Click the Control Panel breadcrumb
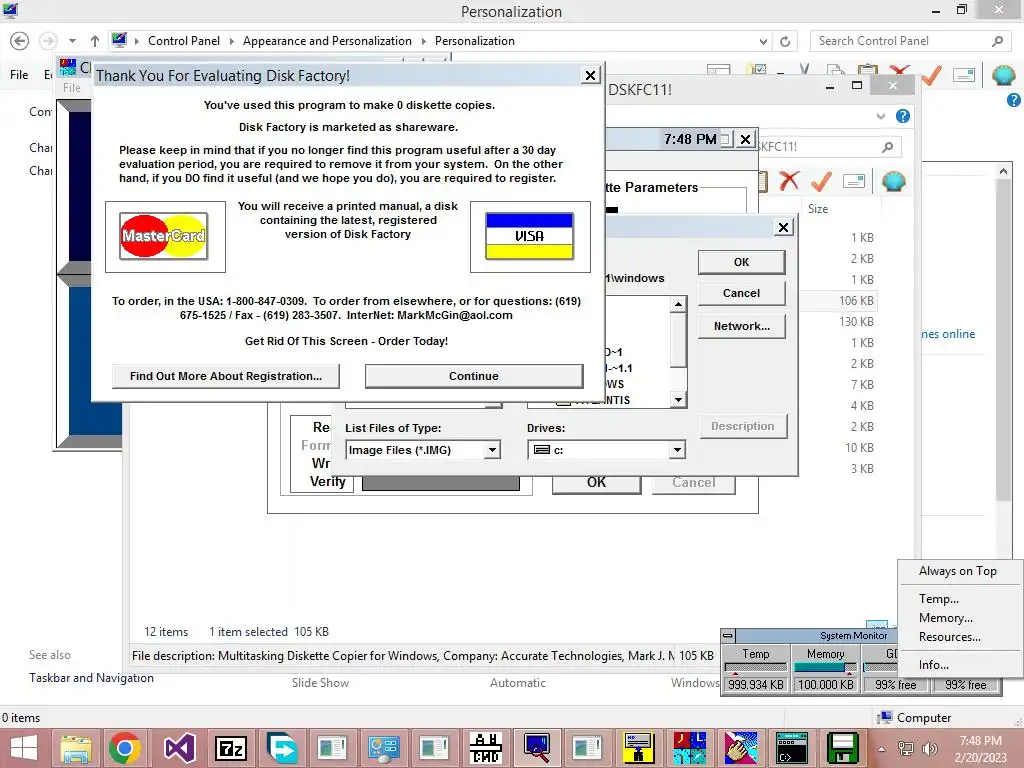Screen dimensions: 1024x768 [184, 41]
